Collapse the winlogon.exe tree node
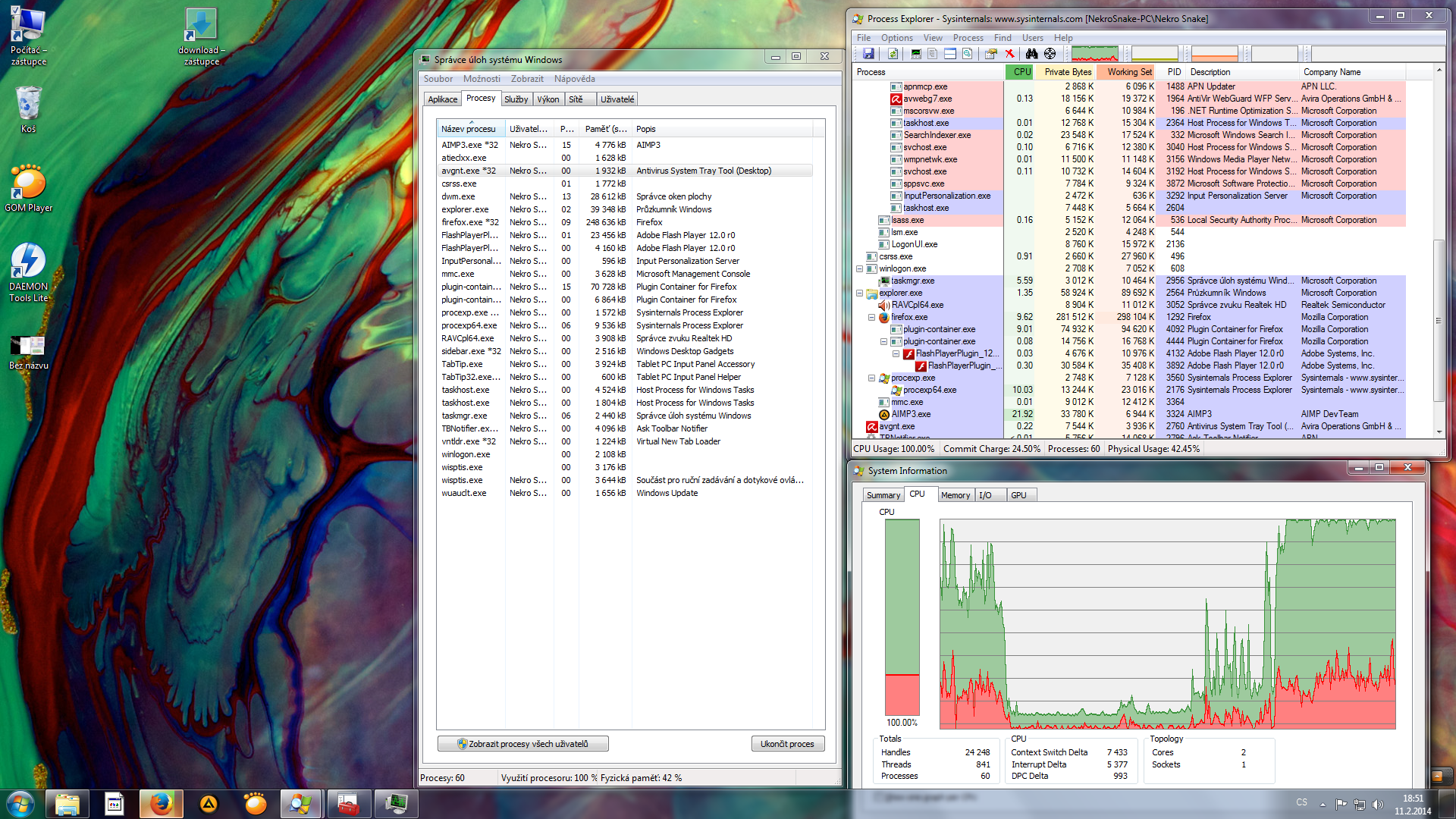The width and height of the screenshot is (1456, 819). click(x=859, y=268)
